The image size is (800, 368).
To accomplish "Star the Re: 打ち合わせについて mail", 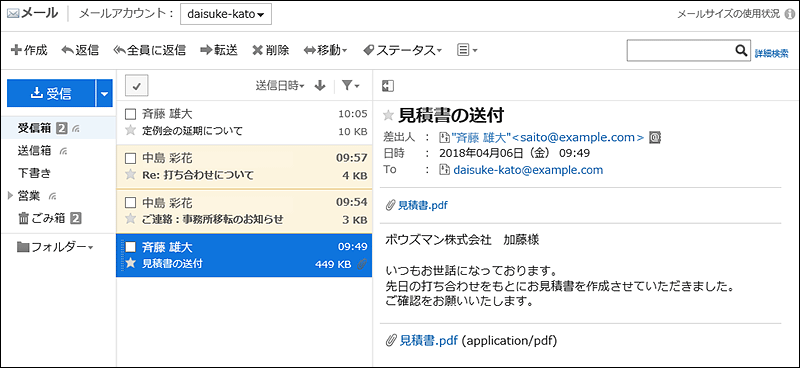I will click(131, 175).
